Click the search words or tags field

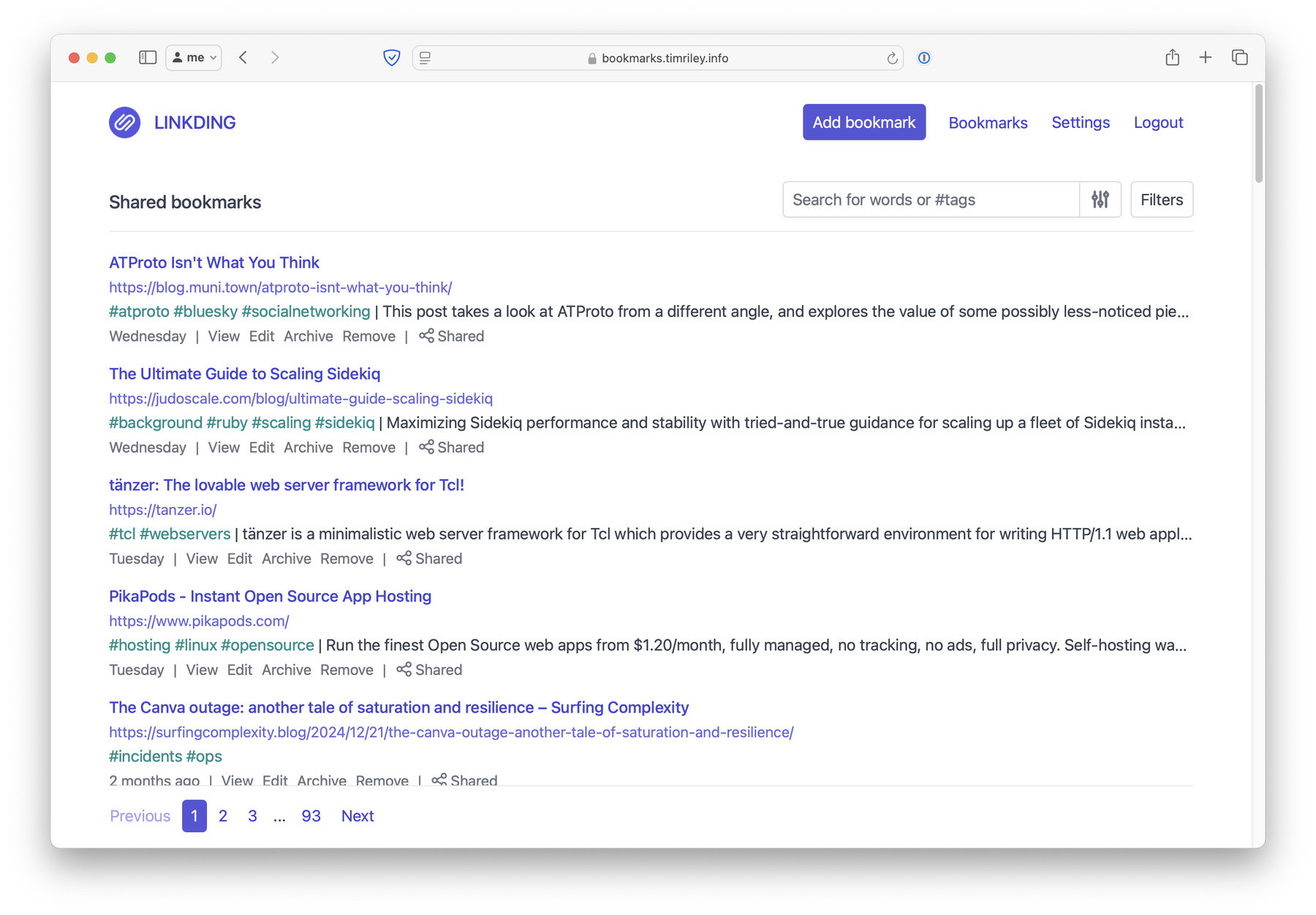point(930,200)
